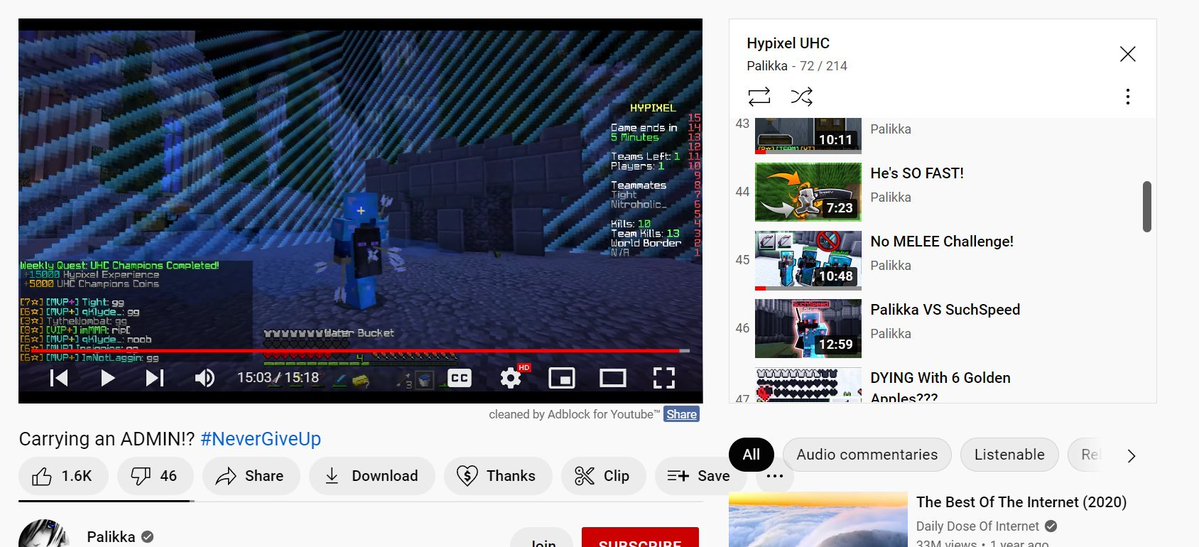Subscribe to the Palikka channel
The image size is (1199, 547).
coord(640,537)
